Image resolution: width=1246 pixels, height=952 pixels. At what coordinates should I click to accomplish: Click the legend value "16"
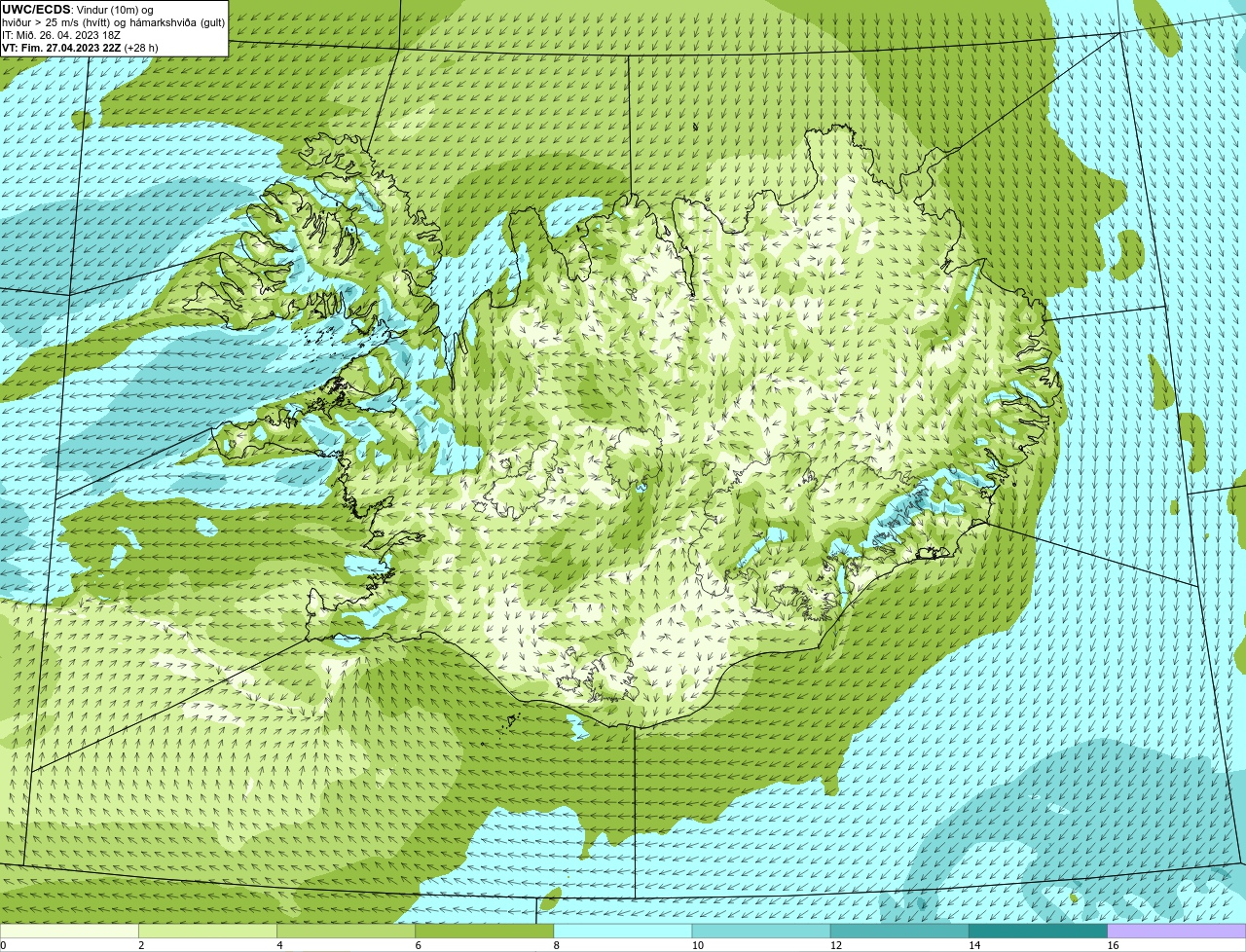click(x=1113, y=945)
